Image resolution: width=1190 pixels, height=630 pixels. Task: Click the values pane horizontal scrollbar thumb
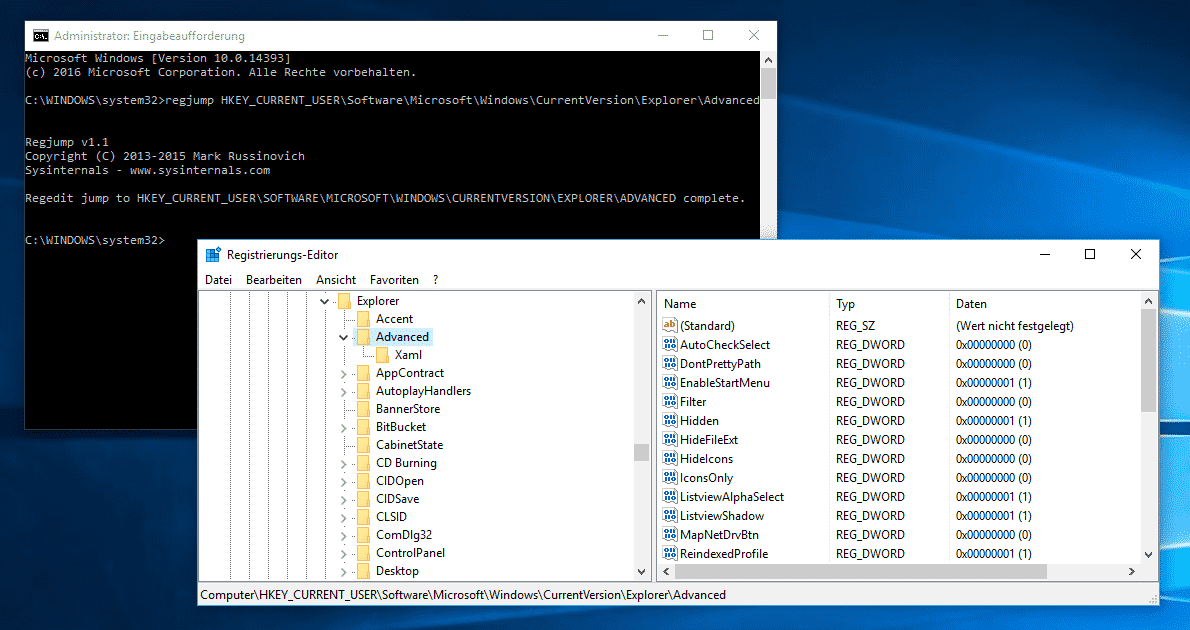tap(861, 571)
